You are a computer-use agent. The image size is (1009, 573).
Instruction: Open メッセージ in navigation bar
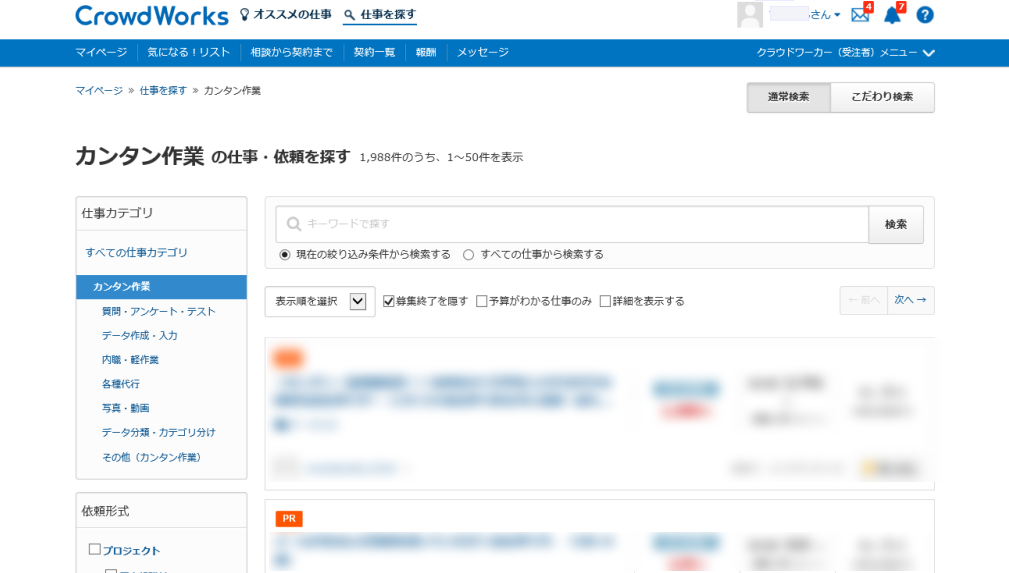click(x=483, y=53)
